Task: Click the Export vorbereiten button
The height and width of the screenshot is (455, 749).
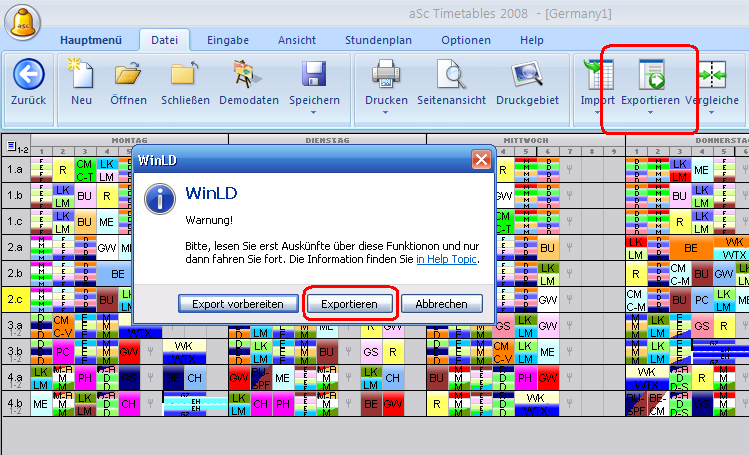Action: [x=238, y=304]
